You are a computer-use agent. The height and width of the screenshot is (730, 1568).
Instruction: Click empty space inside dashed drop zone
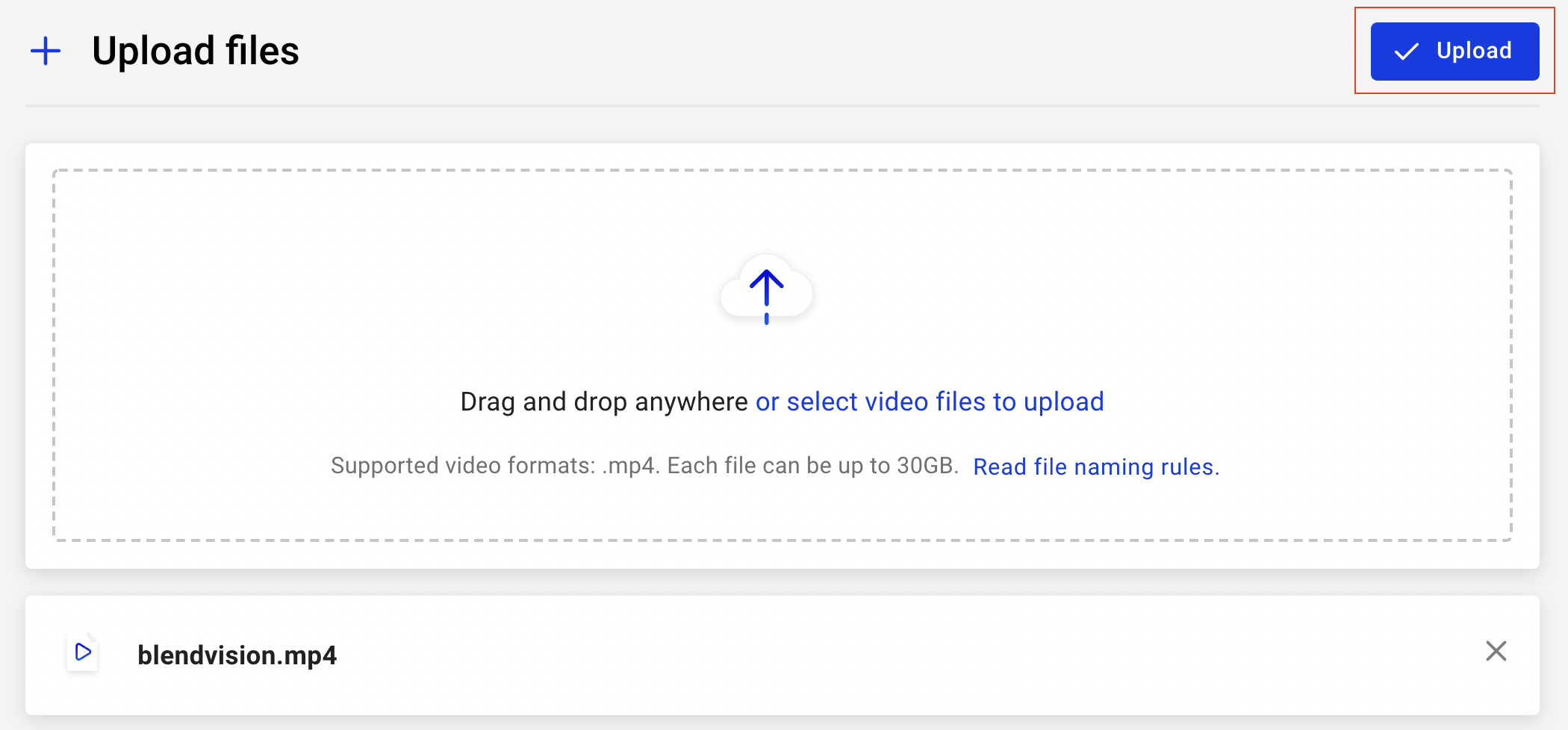coord(299,299)
